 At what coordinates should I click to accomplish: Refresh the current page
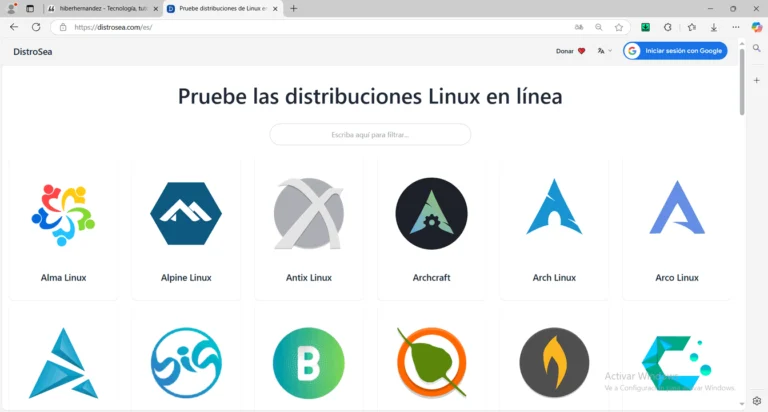coord(36,27)
